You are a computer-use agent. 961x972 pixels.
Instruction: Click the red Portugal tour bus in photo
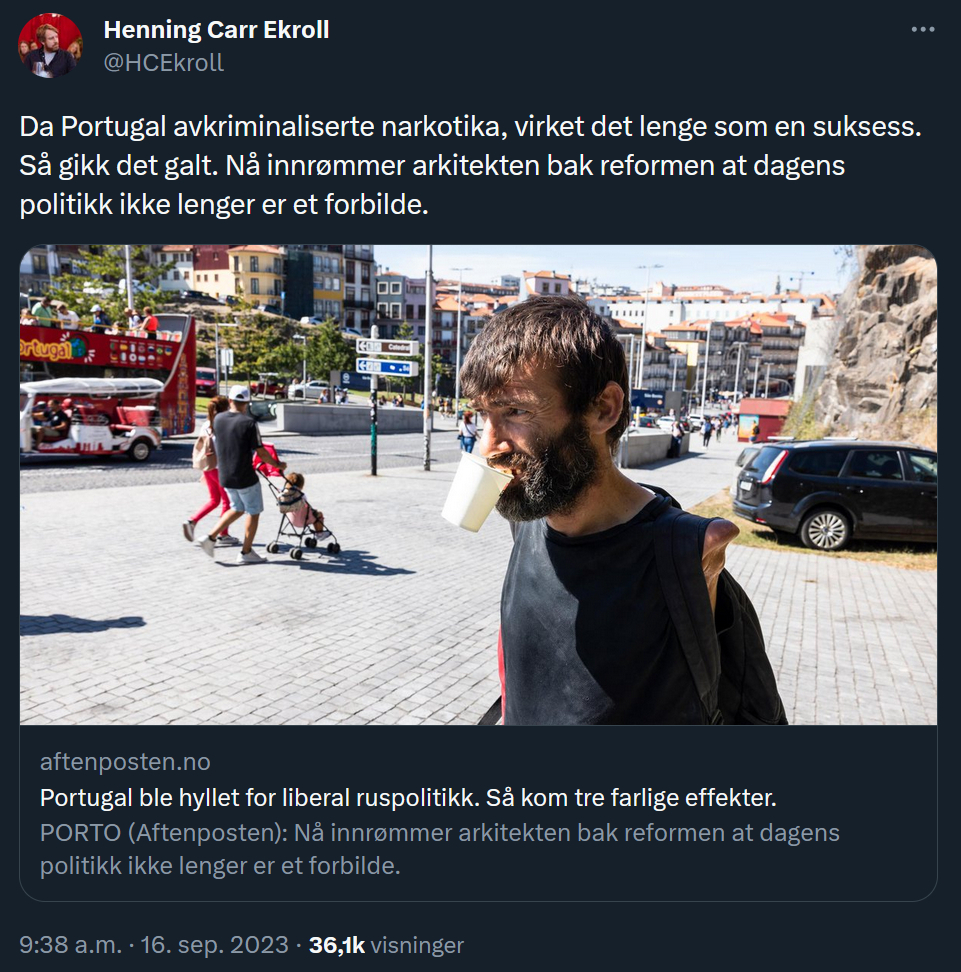107,372
